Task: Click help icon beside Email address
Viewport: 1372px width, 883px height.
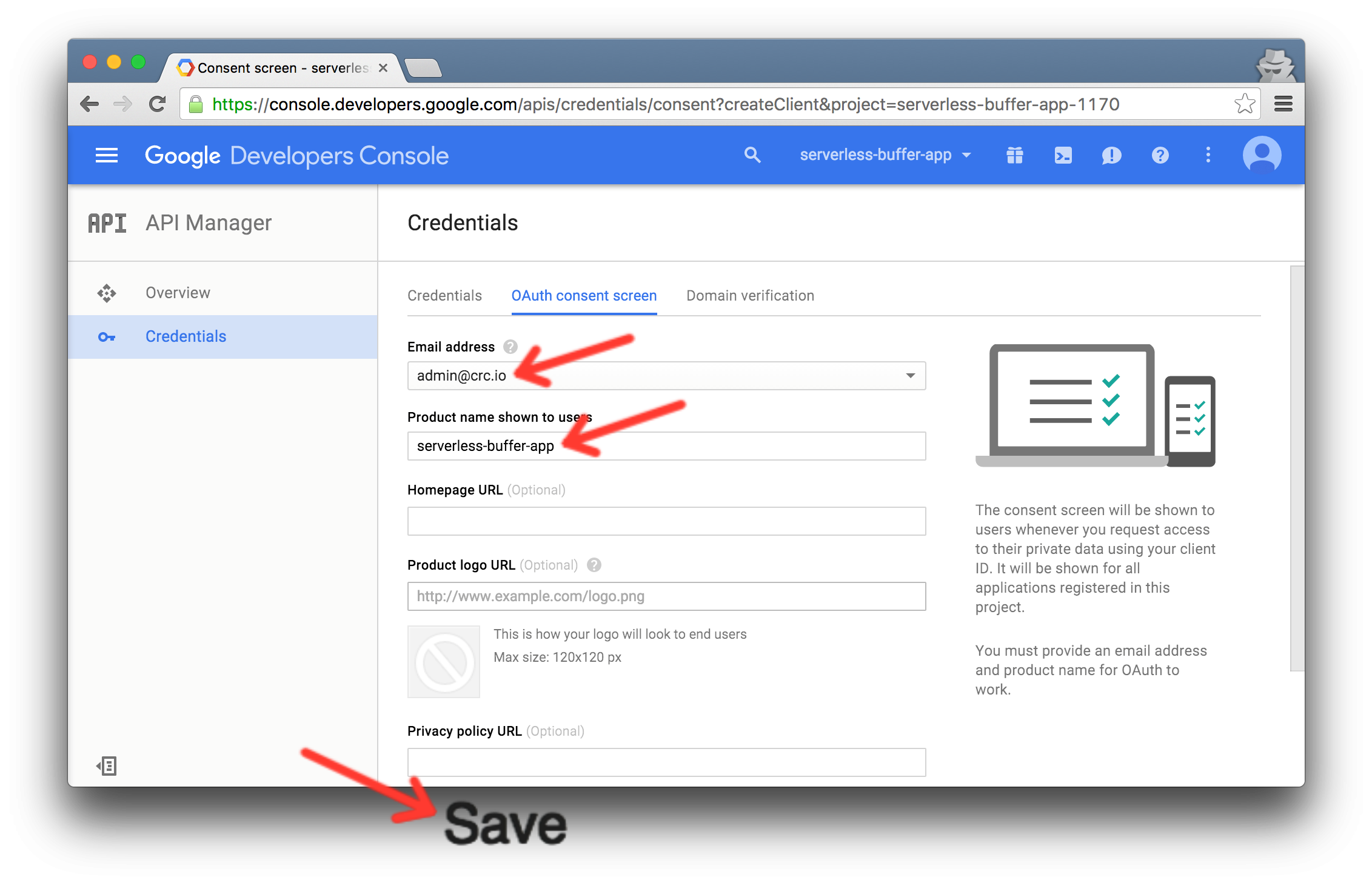Action: (x=510, y=347)
